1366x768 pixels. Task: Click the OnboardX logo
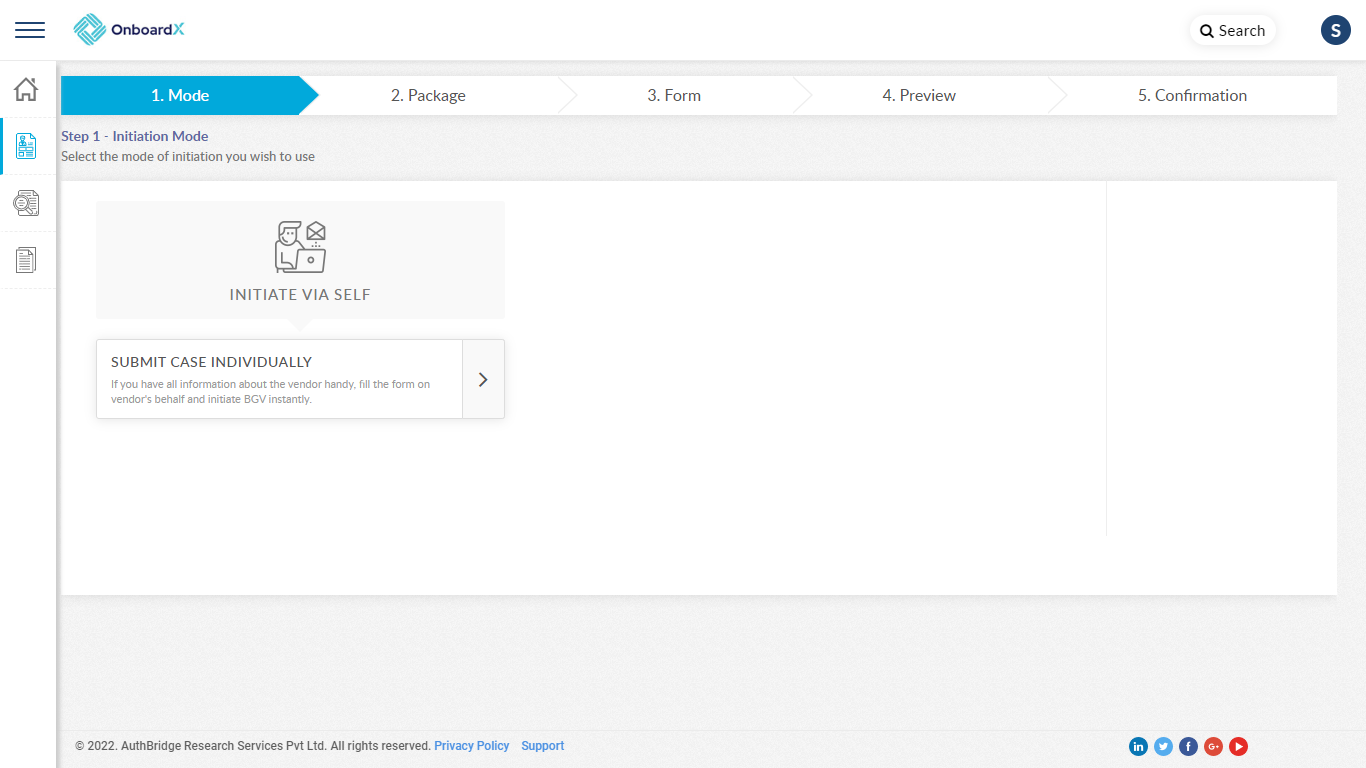pos(129,30)
